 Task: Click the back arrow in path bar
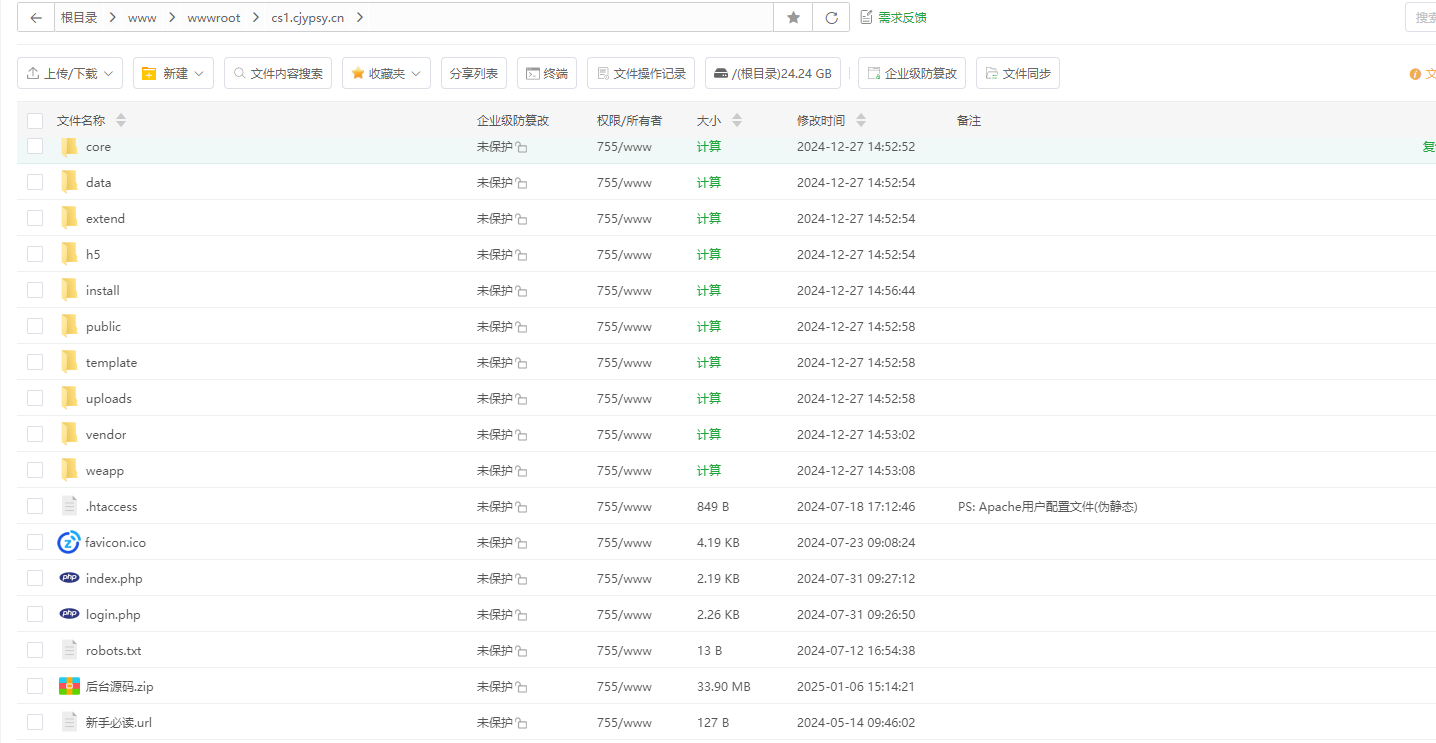pyautogui.click(x=36, y=17)
